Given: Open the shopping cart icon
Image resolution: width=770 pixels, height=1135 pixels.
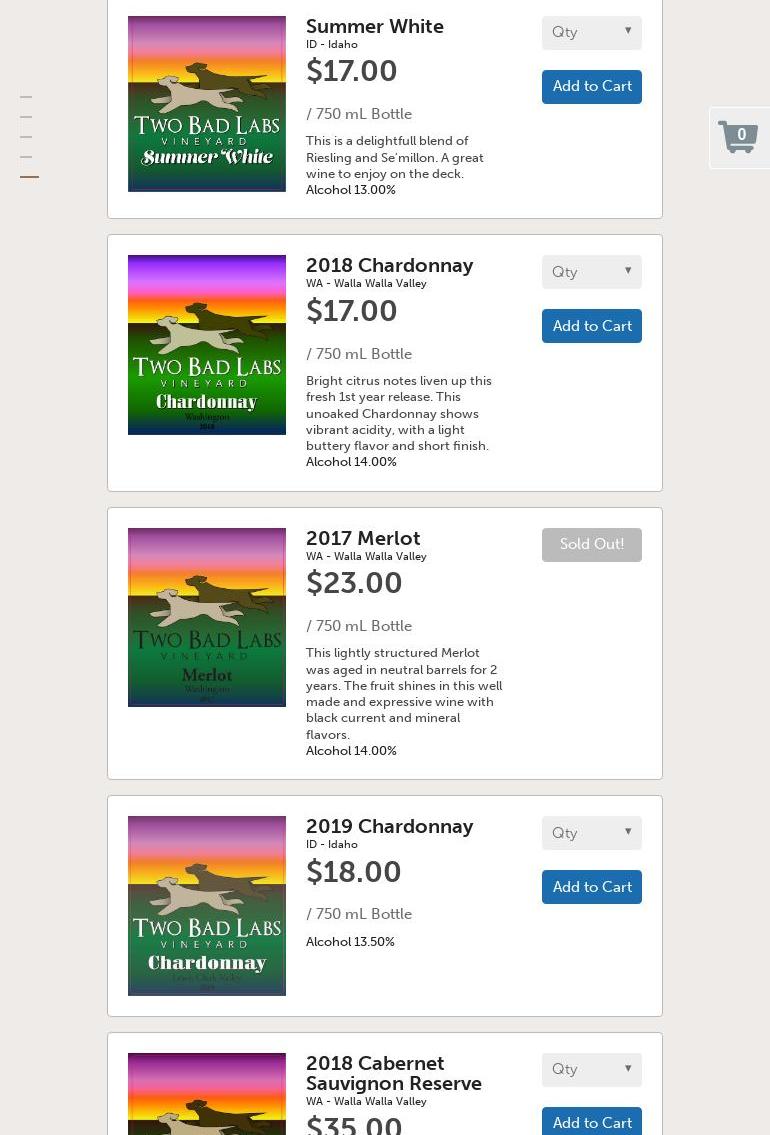Looking at the screenshot, I should click(739, 137).
